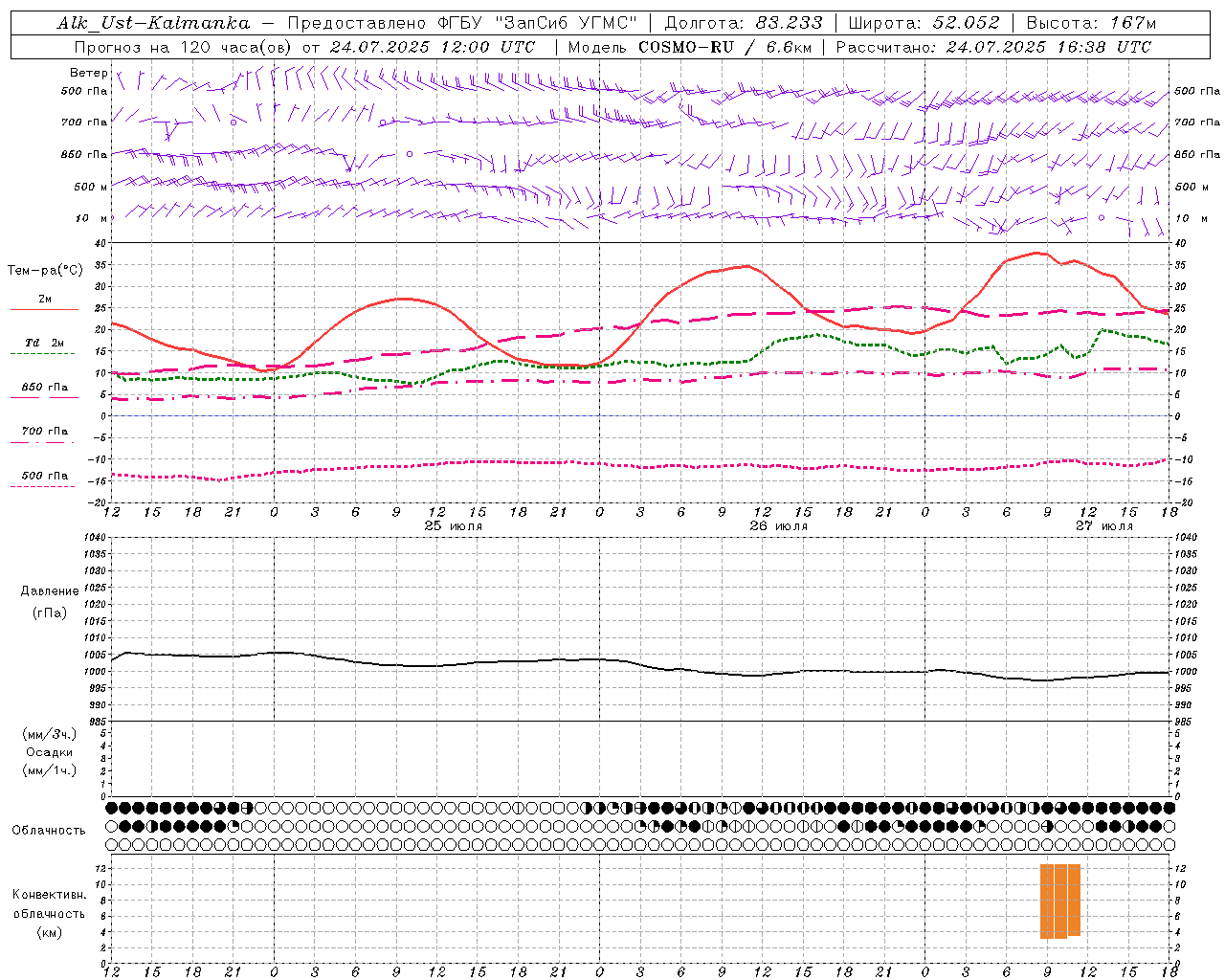Screen dimensions: 1225x980
Task: Click the 27 июля date label
Action: point(1104,526)
